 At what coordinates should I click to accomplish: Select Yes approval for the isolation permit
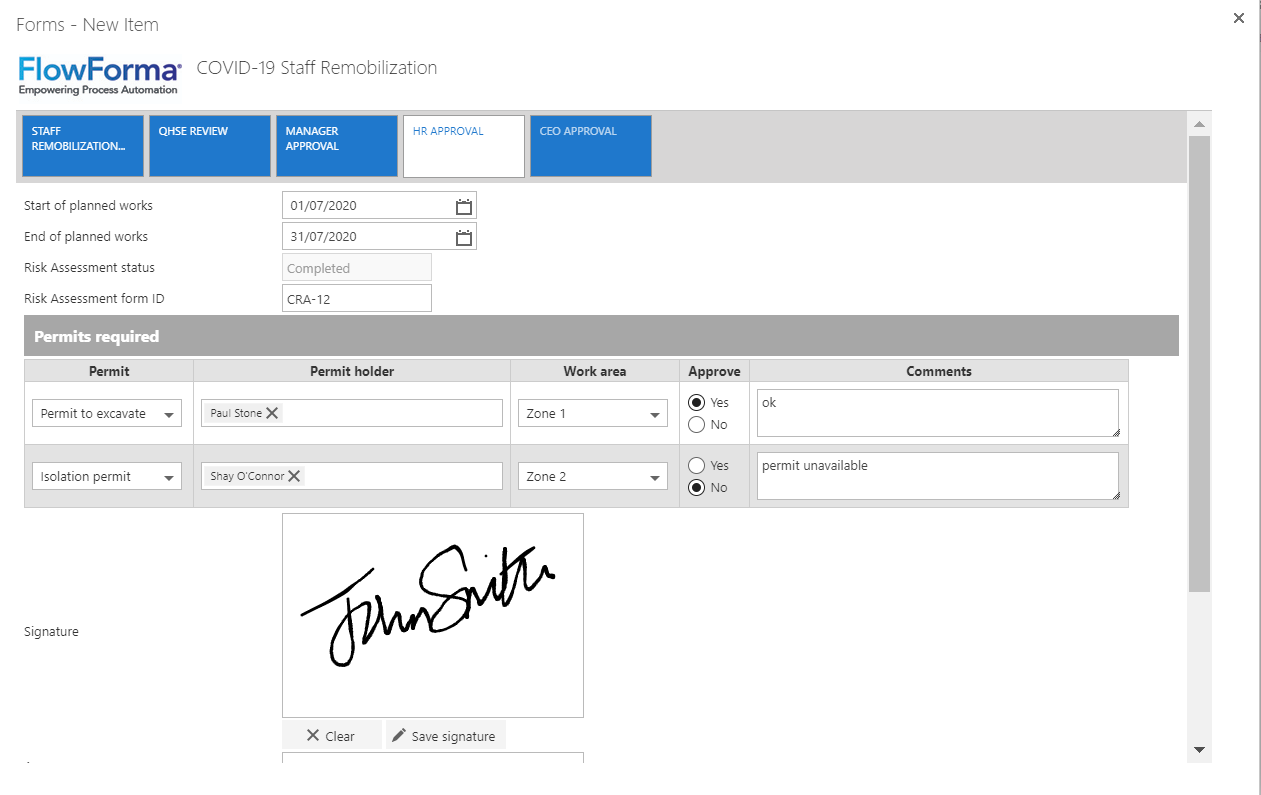(696, 464)
